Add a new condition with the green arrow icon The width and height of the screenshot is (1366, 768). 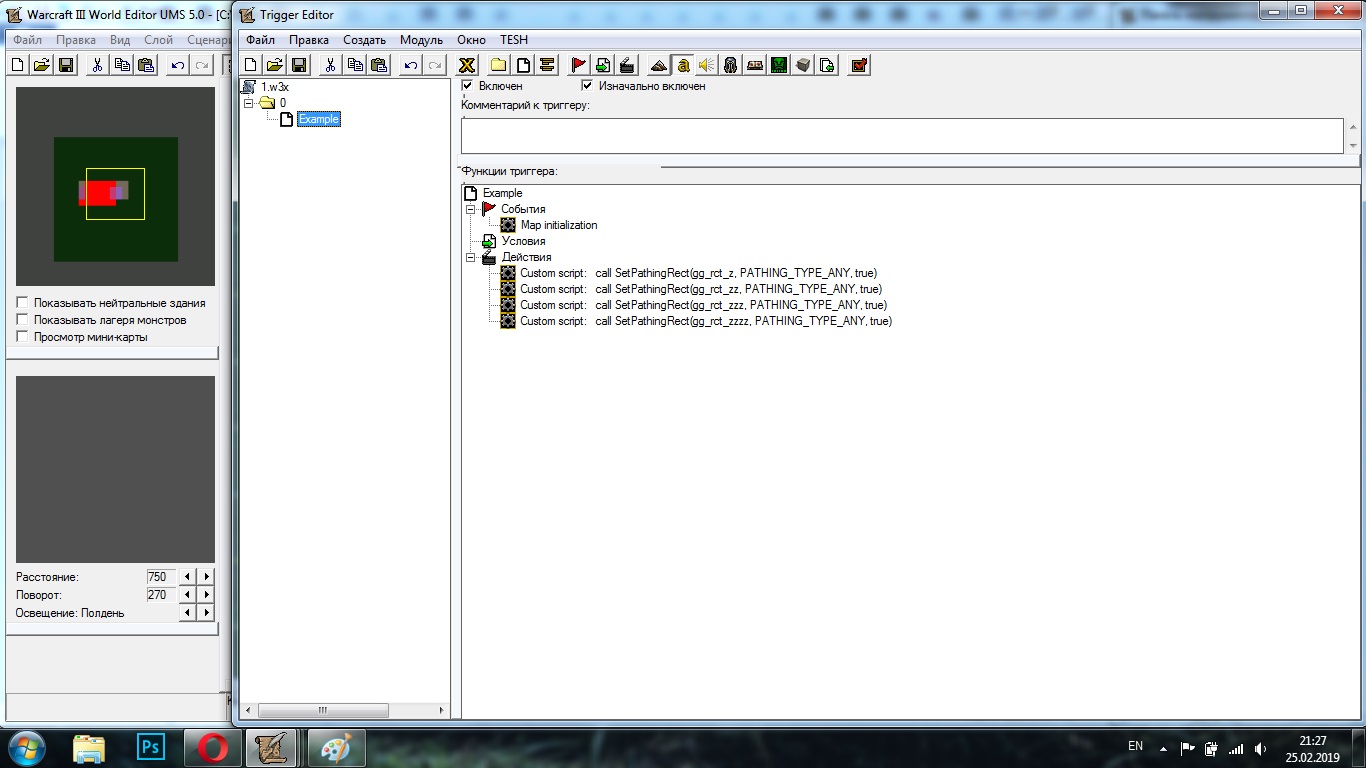603,65
